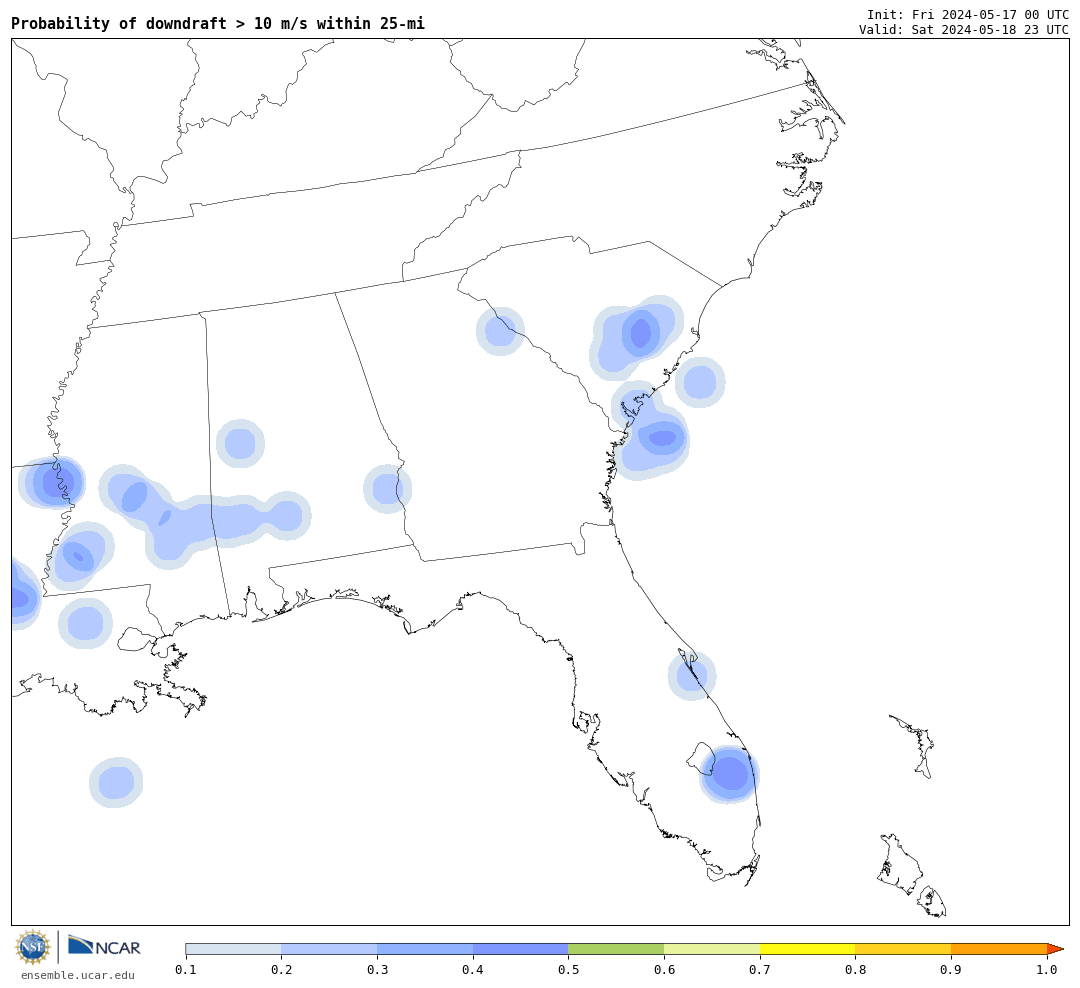Click the 0.1–0.2 pale gray color band

(x=233, y=949)
